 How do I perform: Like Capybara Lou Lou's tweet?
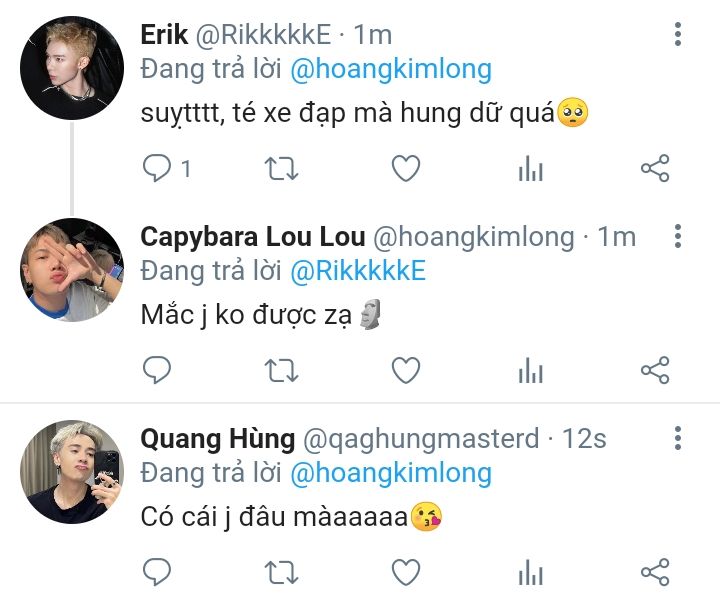tap(406, 370)
